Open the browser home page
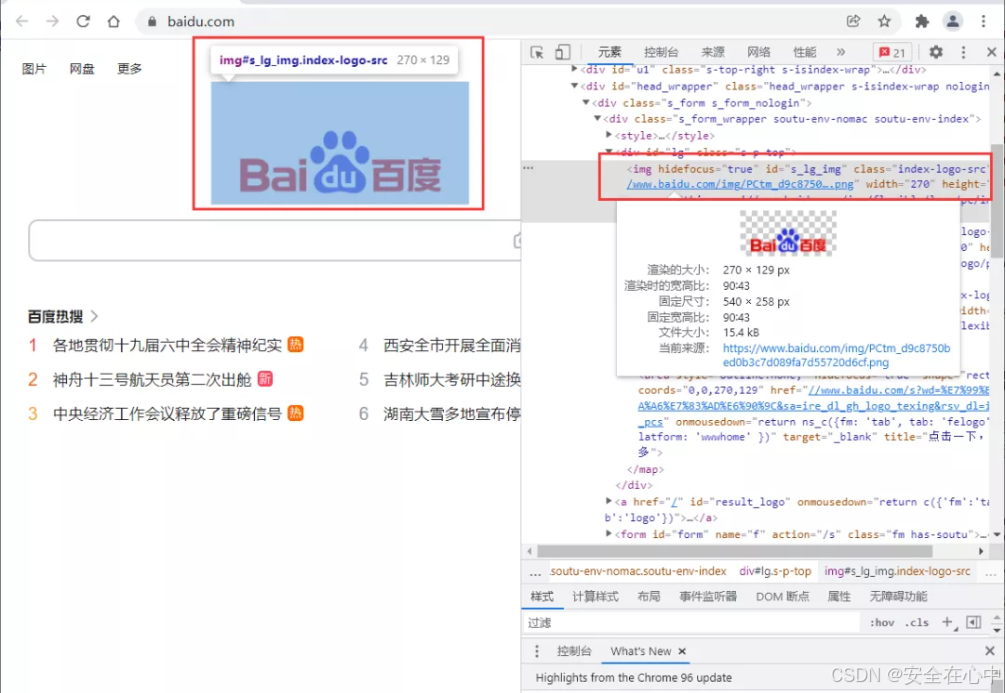 tap(114, 21)
